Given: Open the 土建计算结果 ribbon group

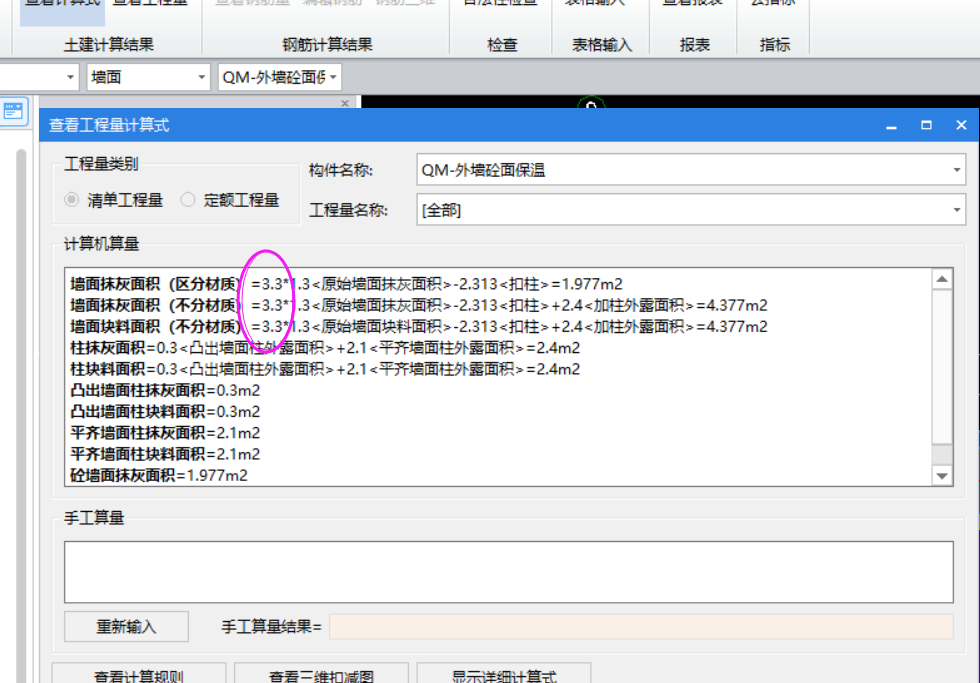Looking at the screenshot, I should (x=109, y=45).
